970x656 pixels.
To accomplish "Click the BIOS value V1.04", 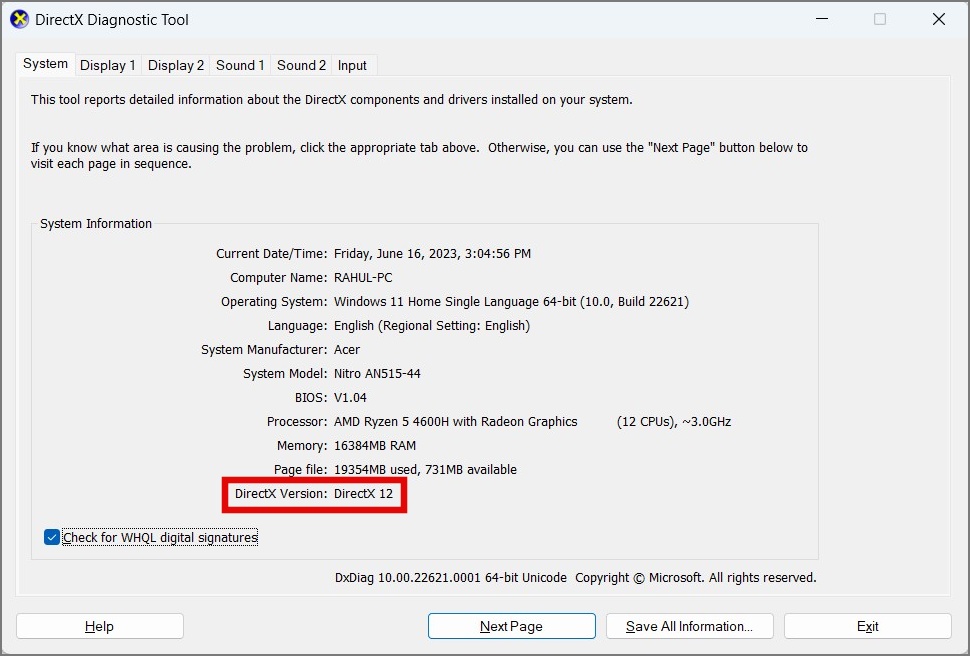I will coord(350,398).
